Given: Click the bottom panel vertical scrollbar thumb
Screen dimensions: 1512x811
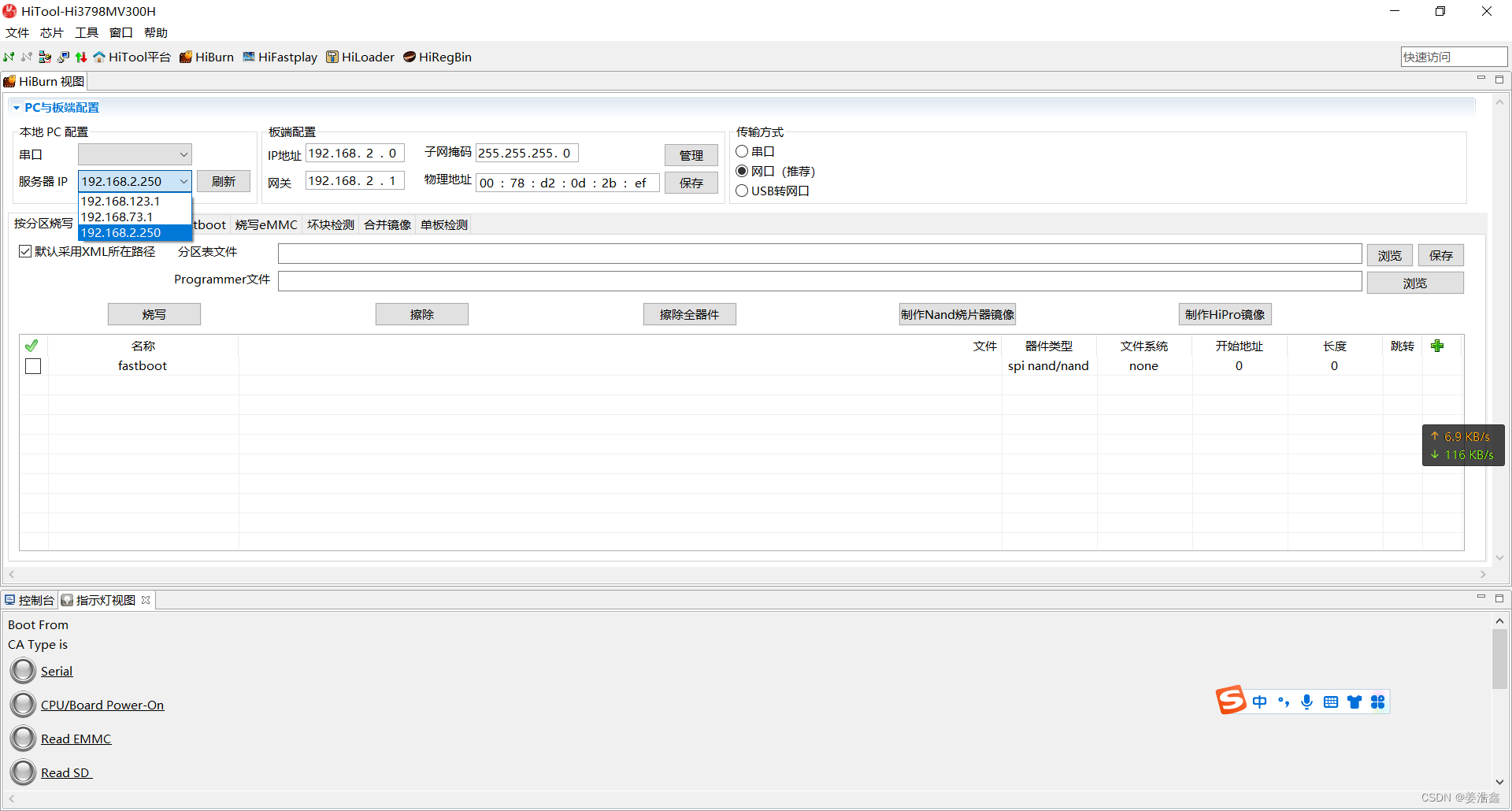Looking at the screenshot, I should coord(1499,659).
